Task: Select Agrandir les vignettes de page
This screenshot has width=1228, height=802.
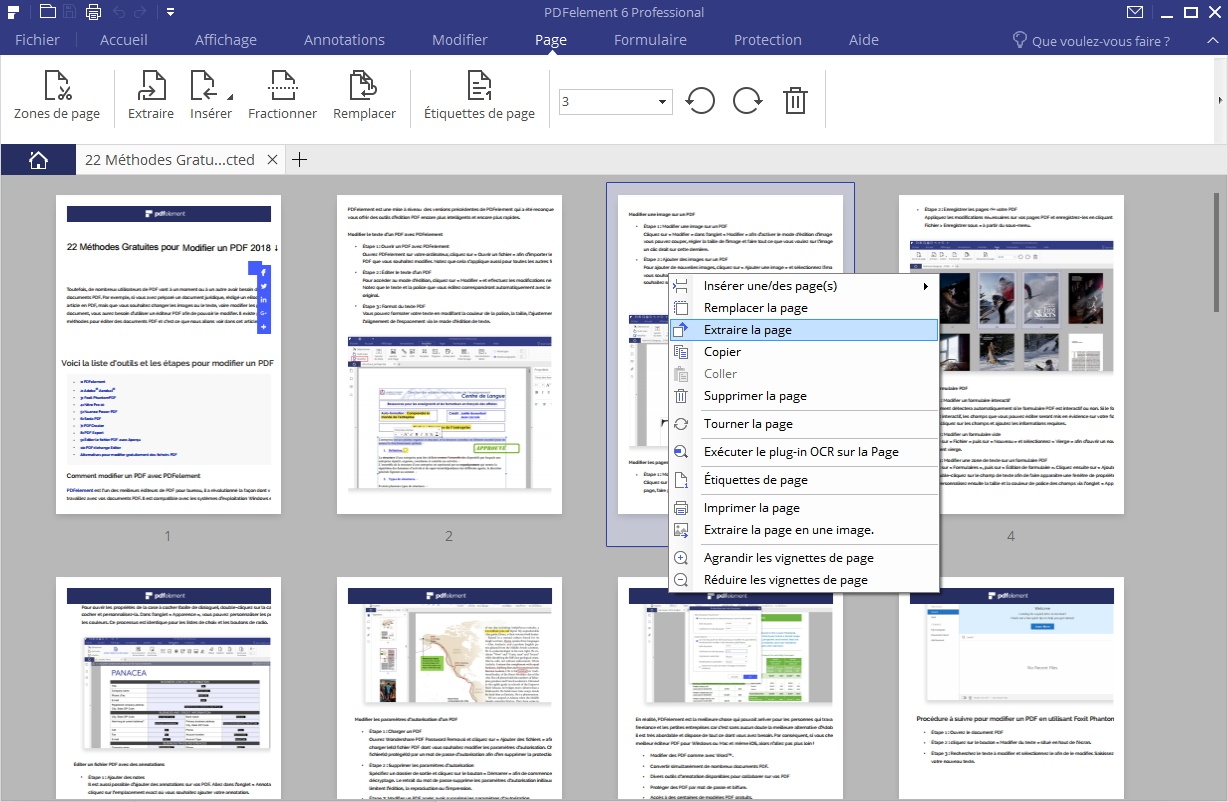Action: tap(804, 558)
